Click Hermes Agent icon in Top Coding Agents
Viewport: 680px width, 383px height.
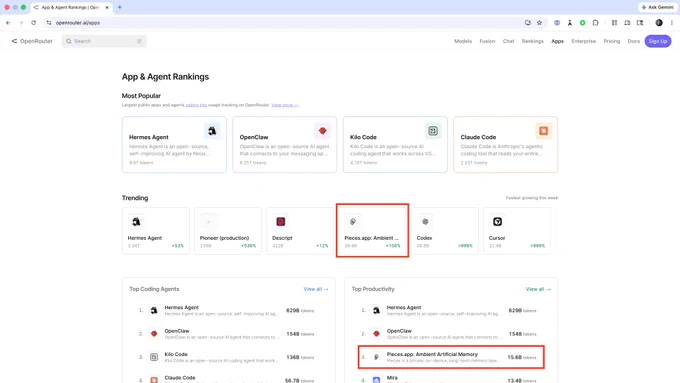click(x=154, y=311)
